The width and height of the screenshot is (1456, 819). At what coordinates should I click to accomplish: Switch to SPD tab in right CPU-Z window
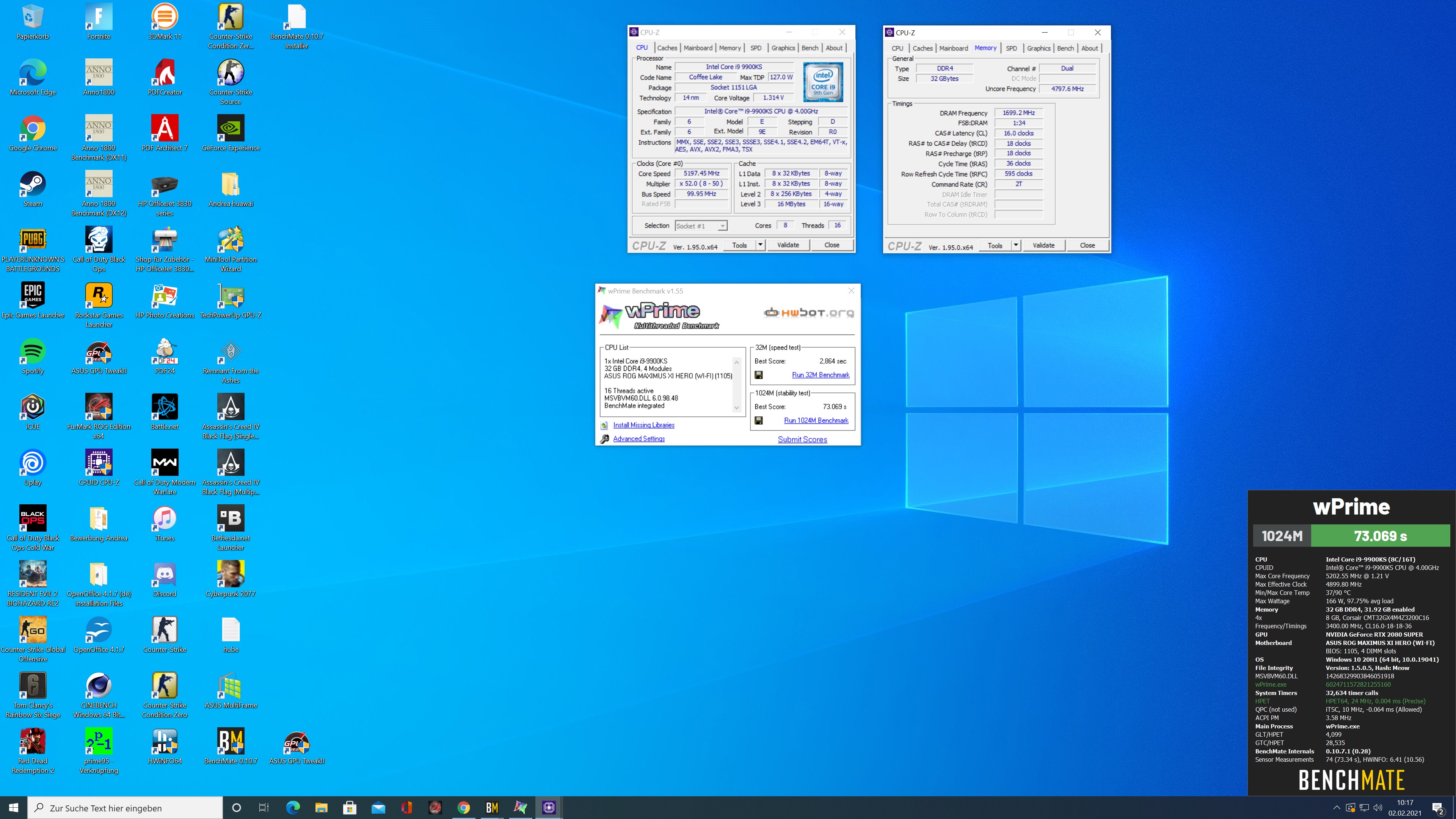[x=1011, y=49]
